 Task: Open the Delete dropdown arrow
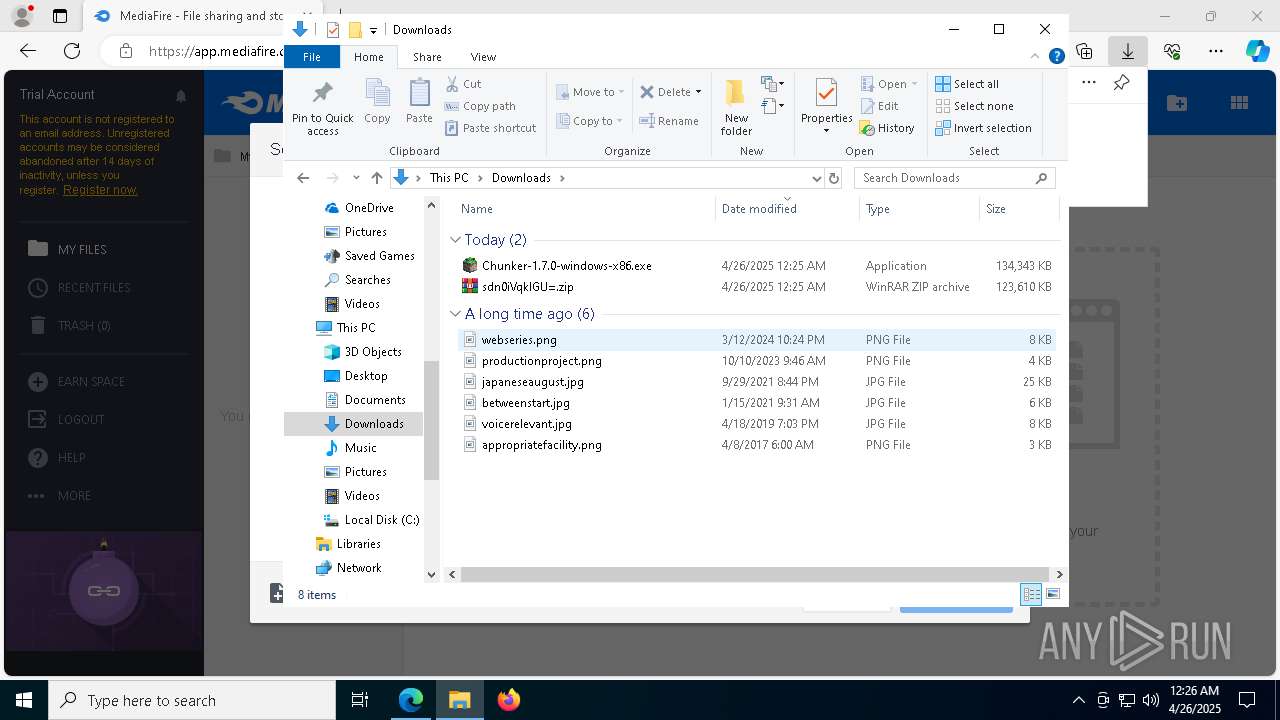pyautogui.click(x=698, y=92)
